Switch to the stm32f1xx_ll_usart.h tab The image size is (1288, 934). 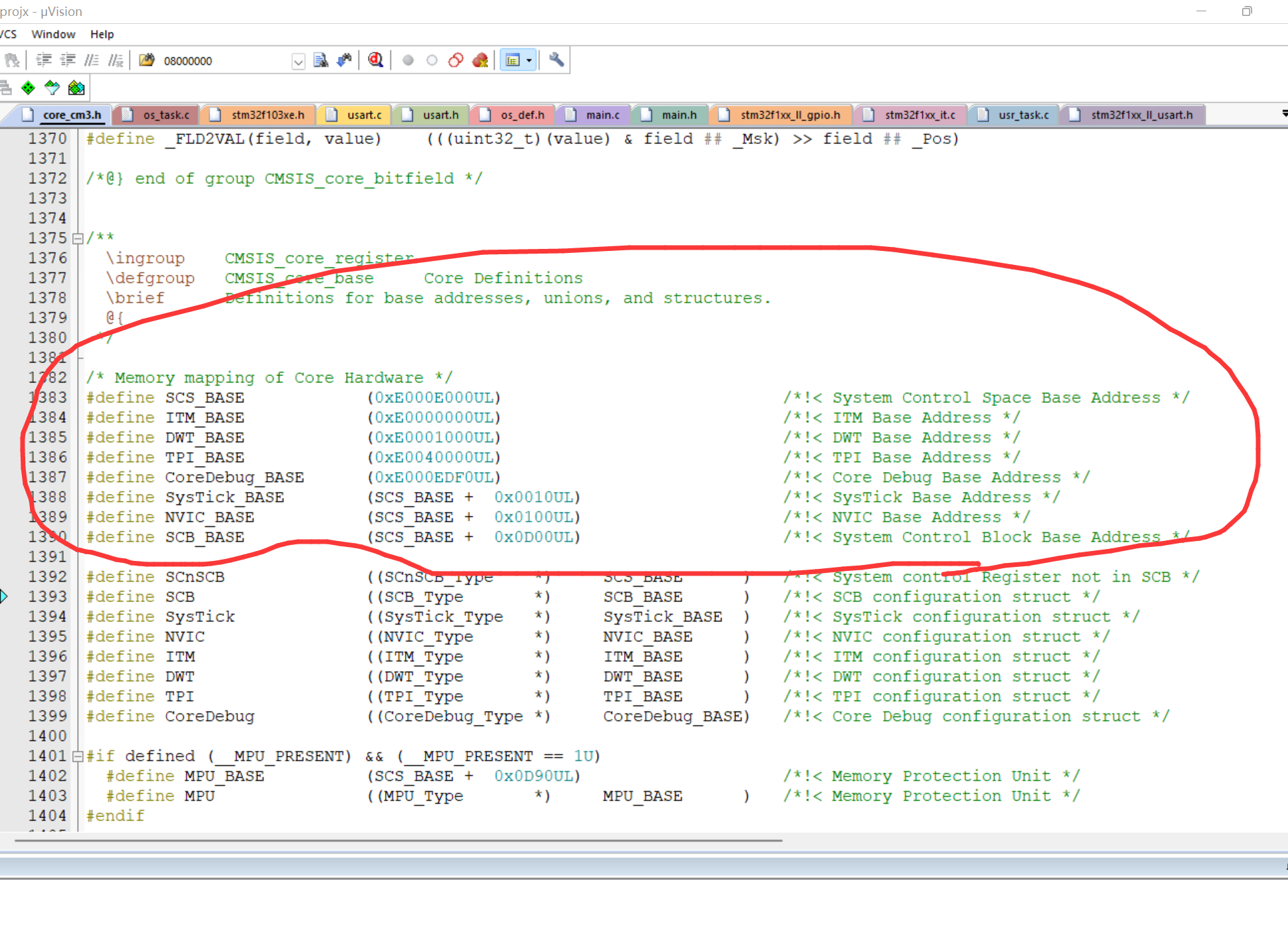point(1133,115)
